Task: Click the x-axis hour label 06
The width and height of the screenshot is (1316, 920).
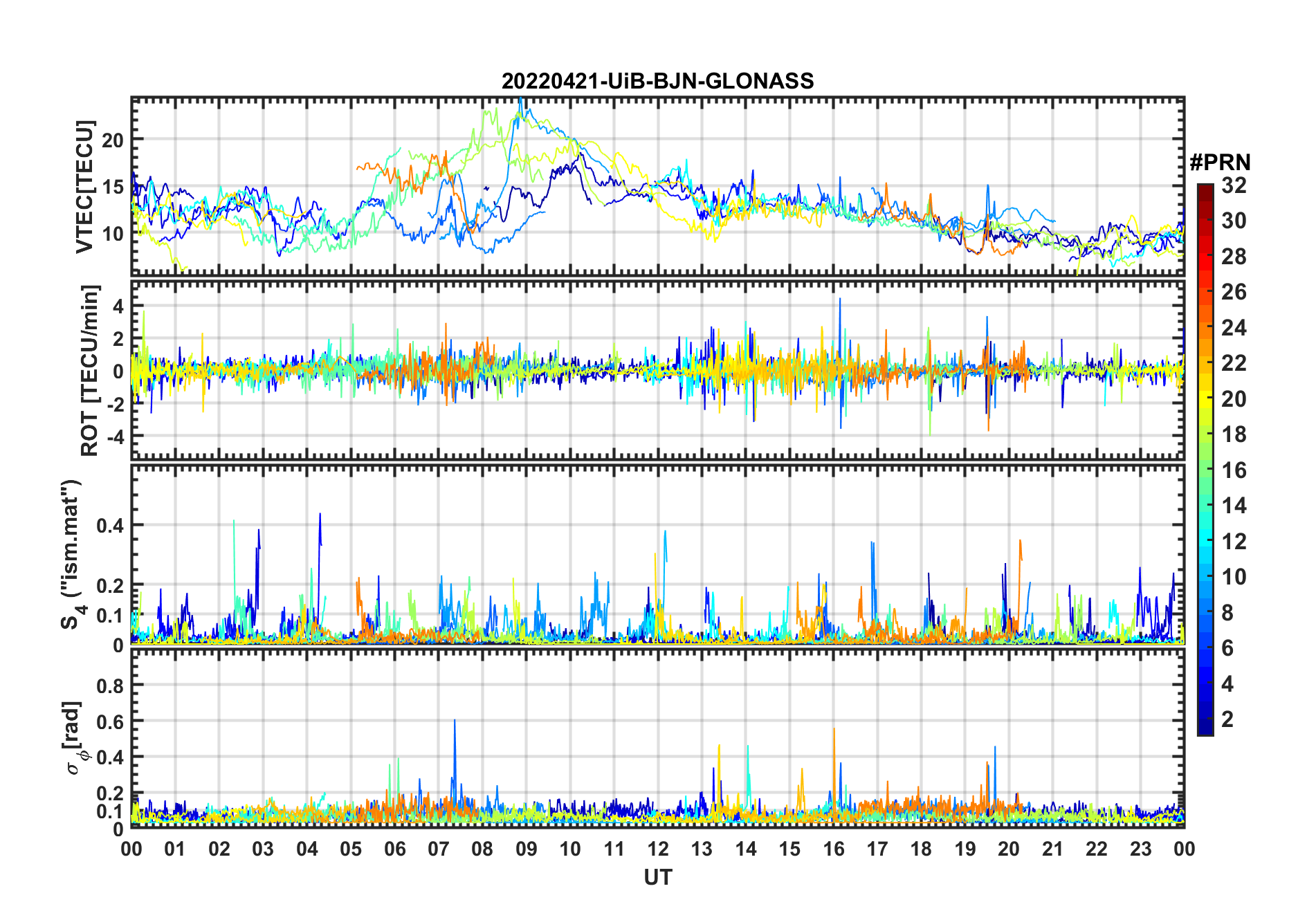Action: (x=394, y=849)
